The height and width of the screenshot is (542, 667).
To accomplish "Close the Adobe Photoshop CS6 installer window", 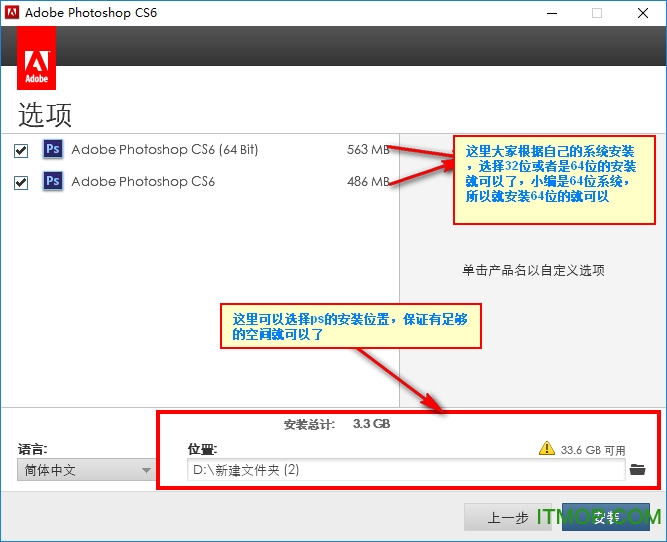I will (643, 13).
